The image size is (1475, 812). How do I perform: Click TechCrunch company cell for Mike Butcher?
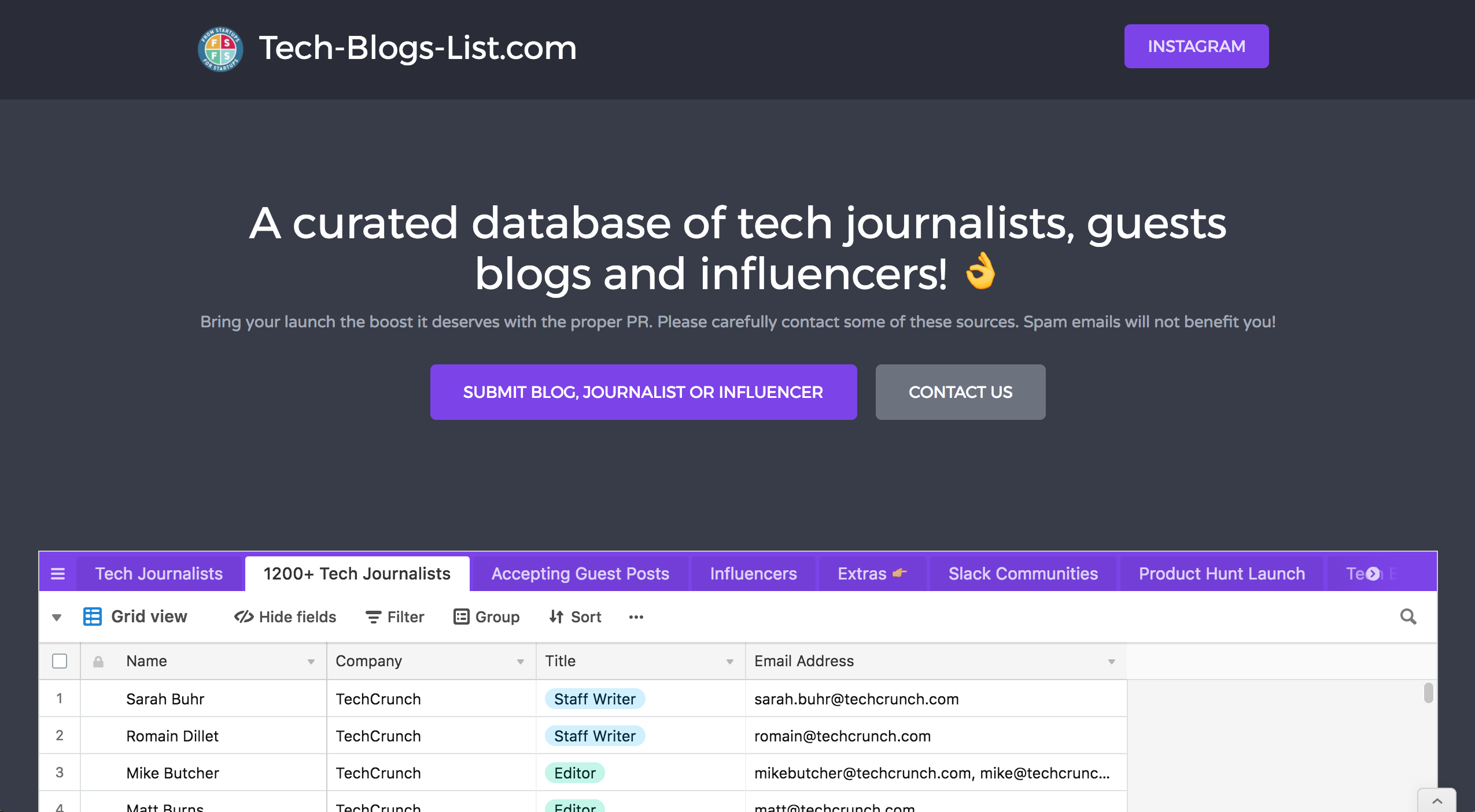[432, 773]
